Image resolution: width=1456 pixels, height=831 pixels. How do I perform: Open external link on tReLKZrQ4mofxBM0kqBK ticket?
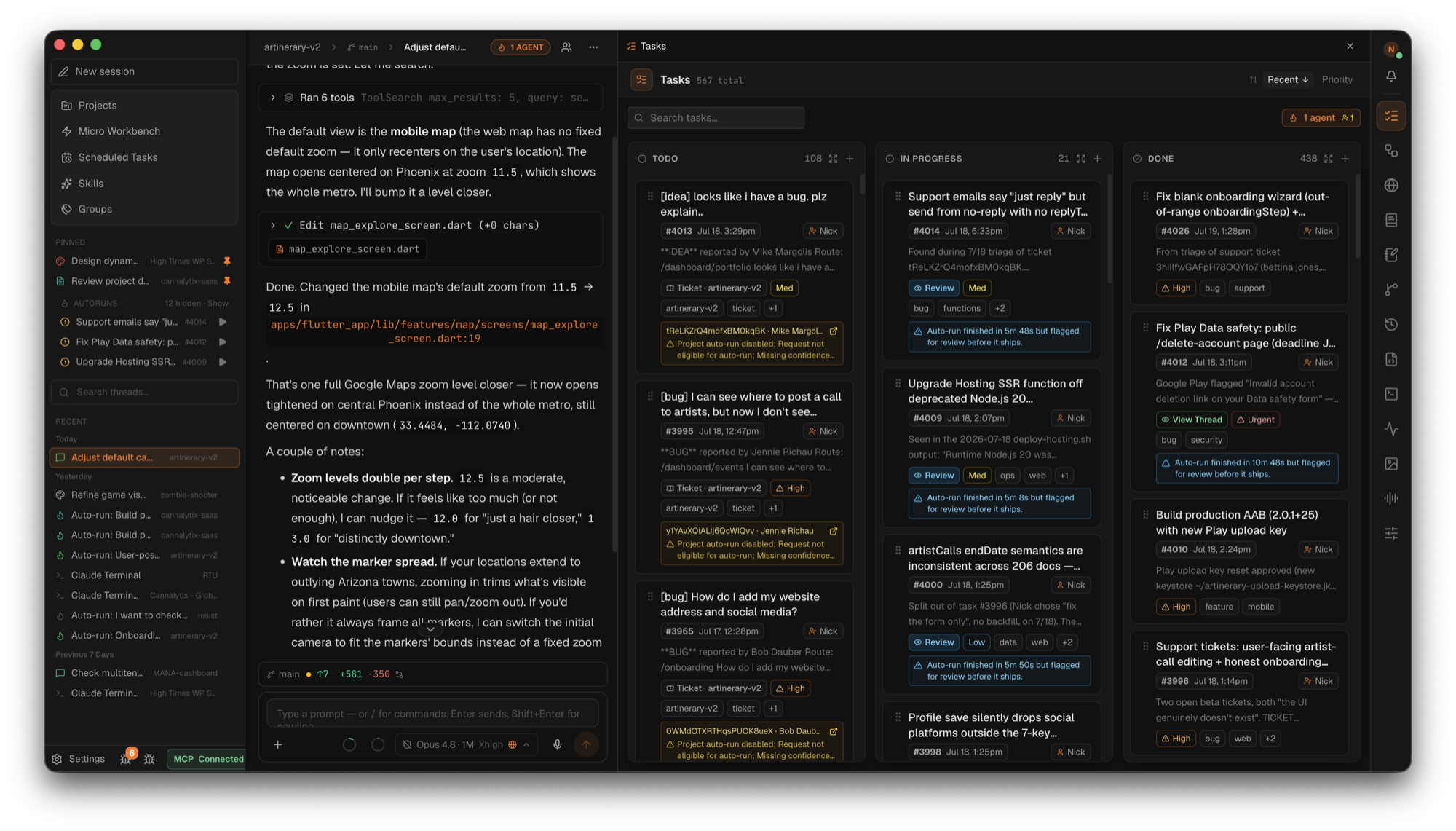pos(834,331)
